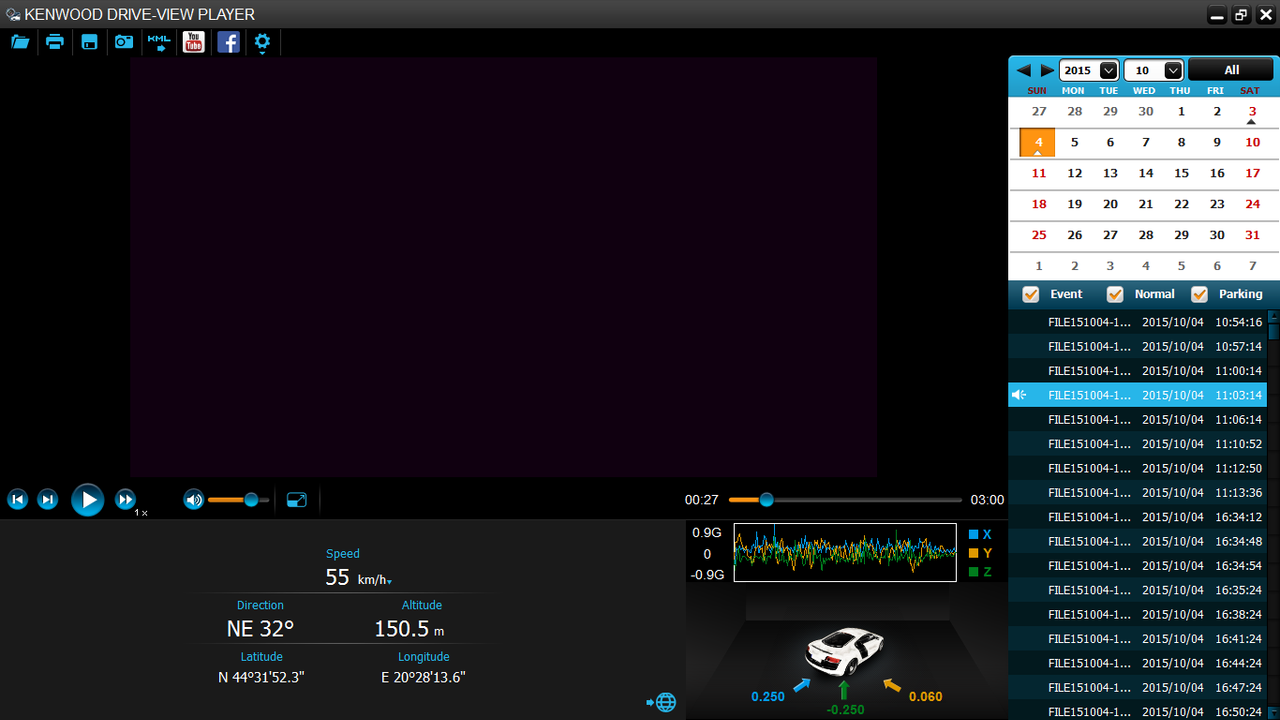
Task: Select the file recorded at 16:34:48
Action: pos(1137,541)
